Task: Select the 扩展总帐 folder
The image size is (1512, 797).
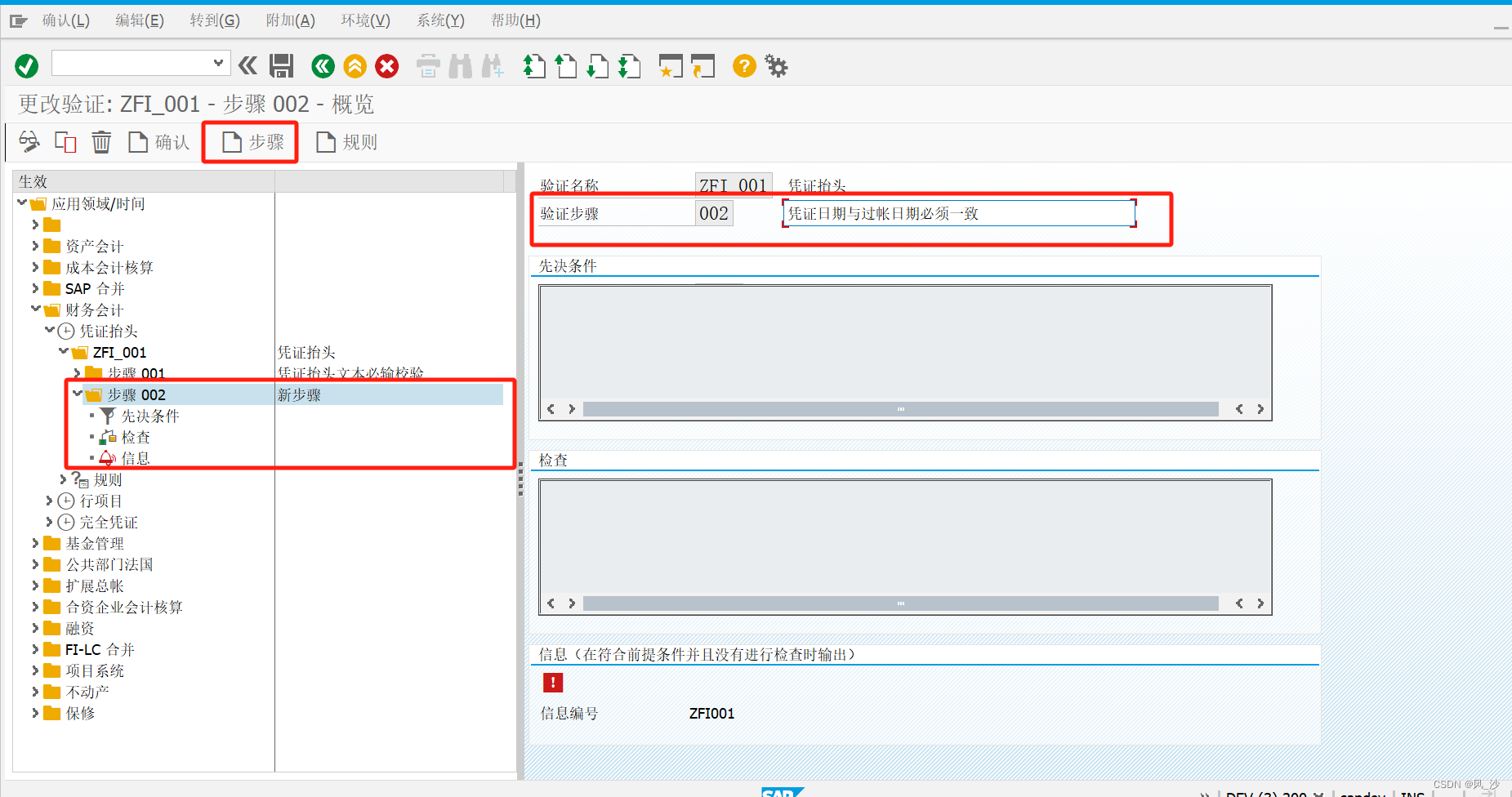Action: [95, 586]
